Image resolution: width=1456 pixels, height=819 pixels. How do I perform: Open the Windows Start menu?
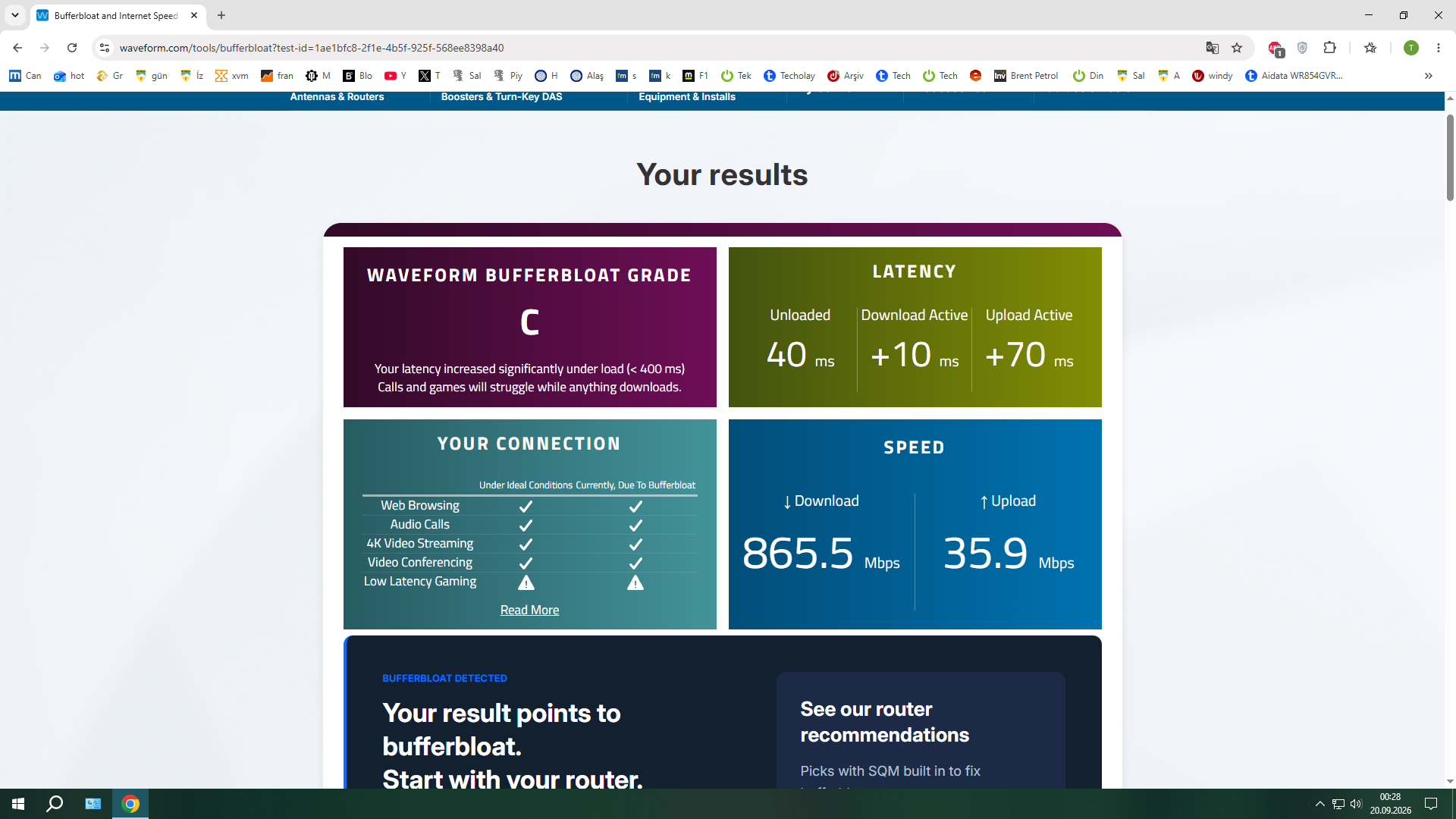[18, 804]
